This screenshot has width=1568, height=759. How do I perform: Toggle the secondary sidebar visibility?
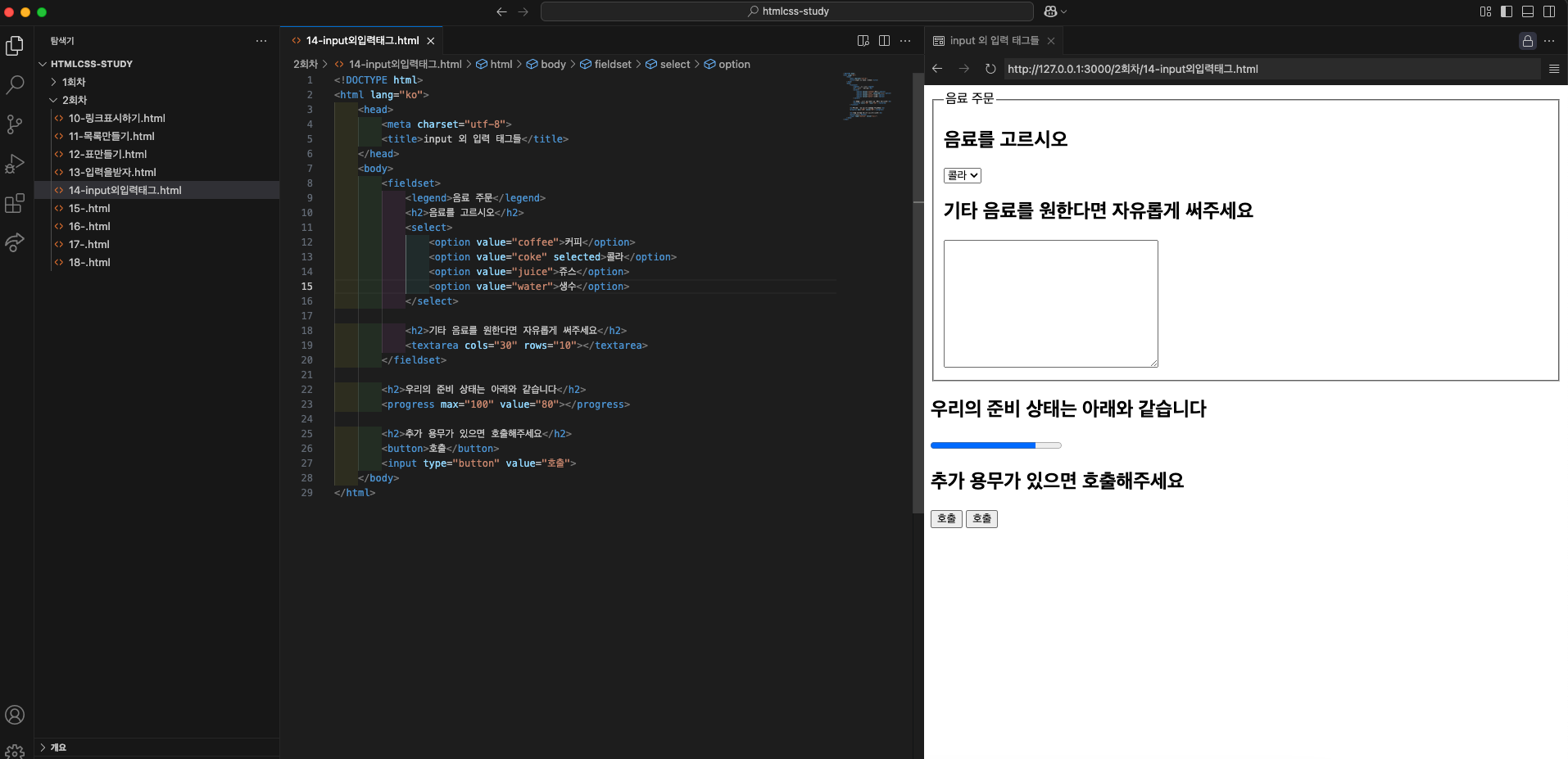[1549, 11]
